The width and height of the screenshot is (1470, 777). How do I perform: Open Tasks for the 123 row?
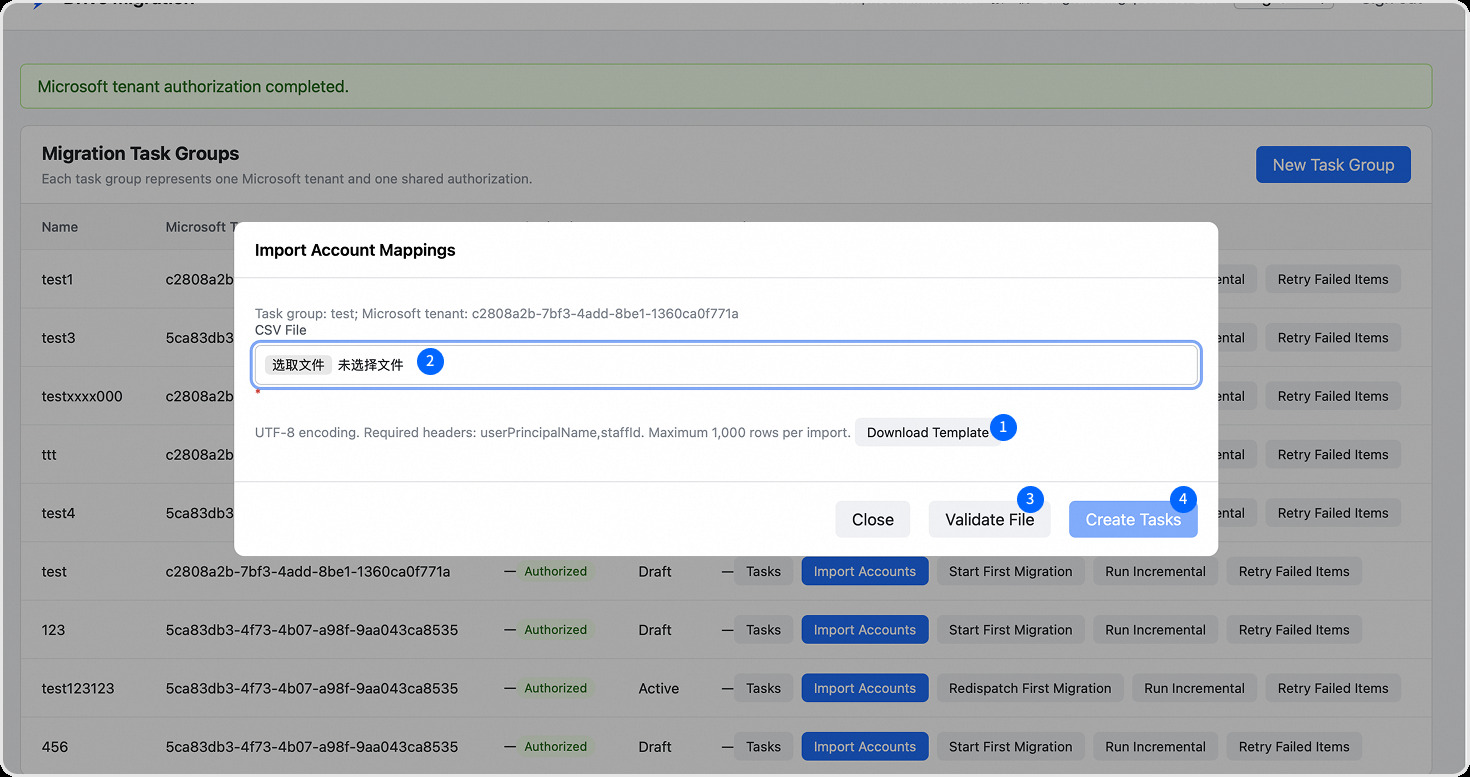pyautogui.click(x=763, y=630)
